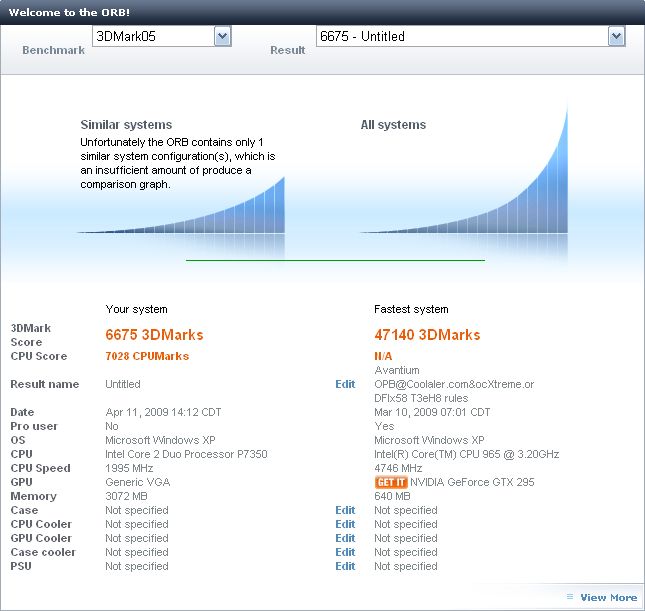Image resolution: width=645 pixels, height=611 pixels.
Task: Click the '640 MB' memory value
Action: point(392,496)
